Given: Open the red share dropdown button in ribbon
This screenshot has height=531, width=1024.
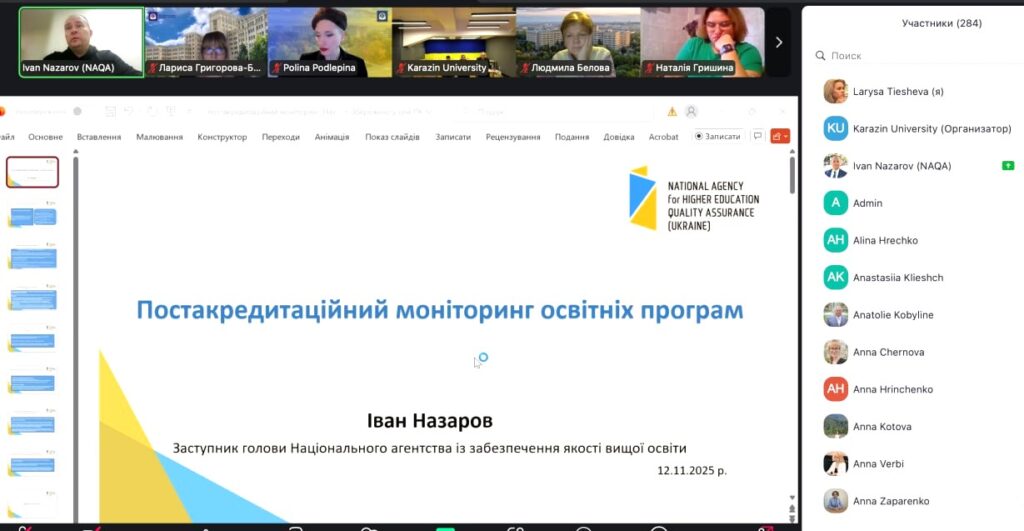Looking at the screenshot, I should [780, 136].
